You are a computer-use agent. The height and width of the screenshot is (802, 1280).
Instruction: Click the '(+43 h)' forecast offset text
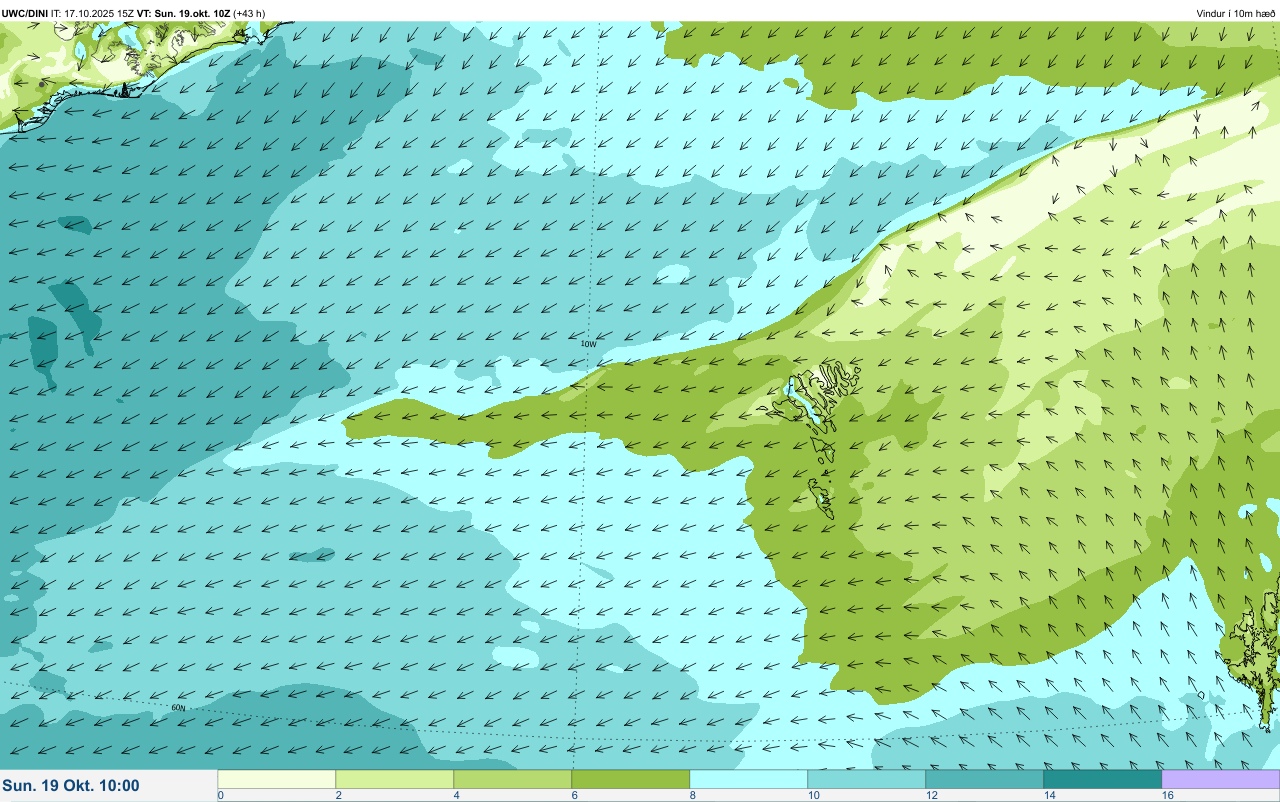point(249,13)
